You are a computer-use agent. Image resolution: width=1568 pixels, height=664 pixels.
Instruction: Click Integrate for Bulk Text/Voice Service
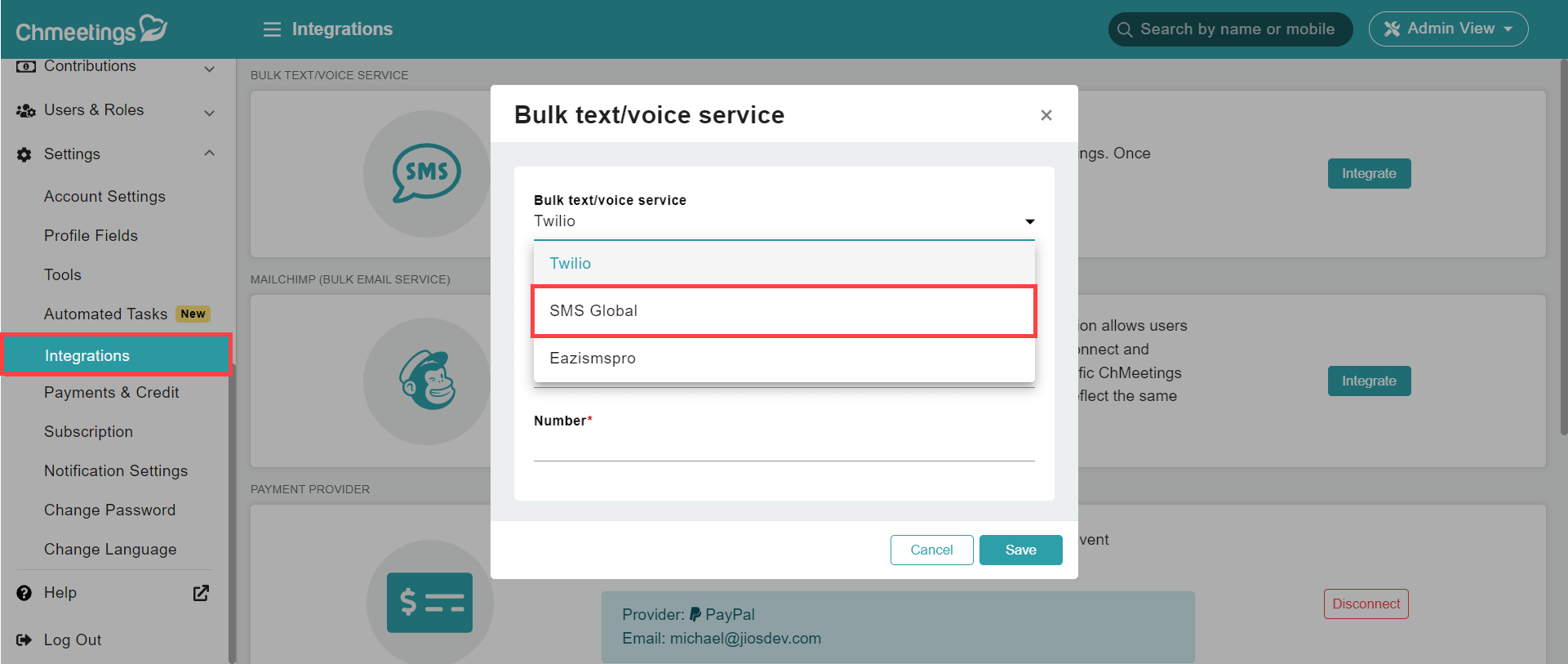pyautogui.click(x=1369, y=173)
